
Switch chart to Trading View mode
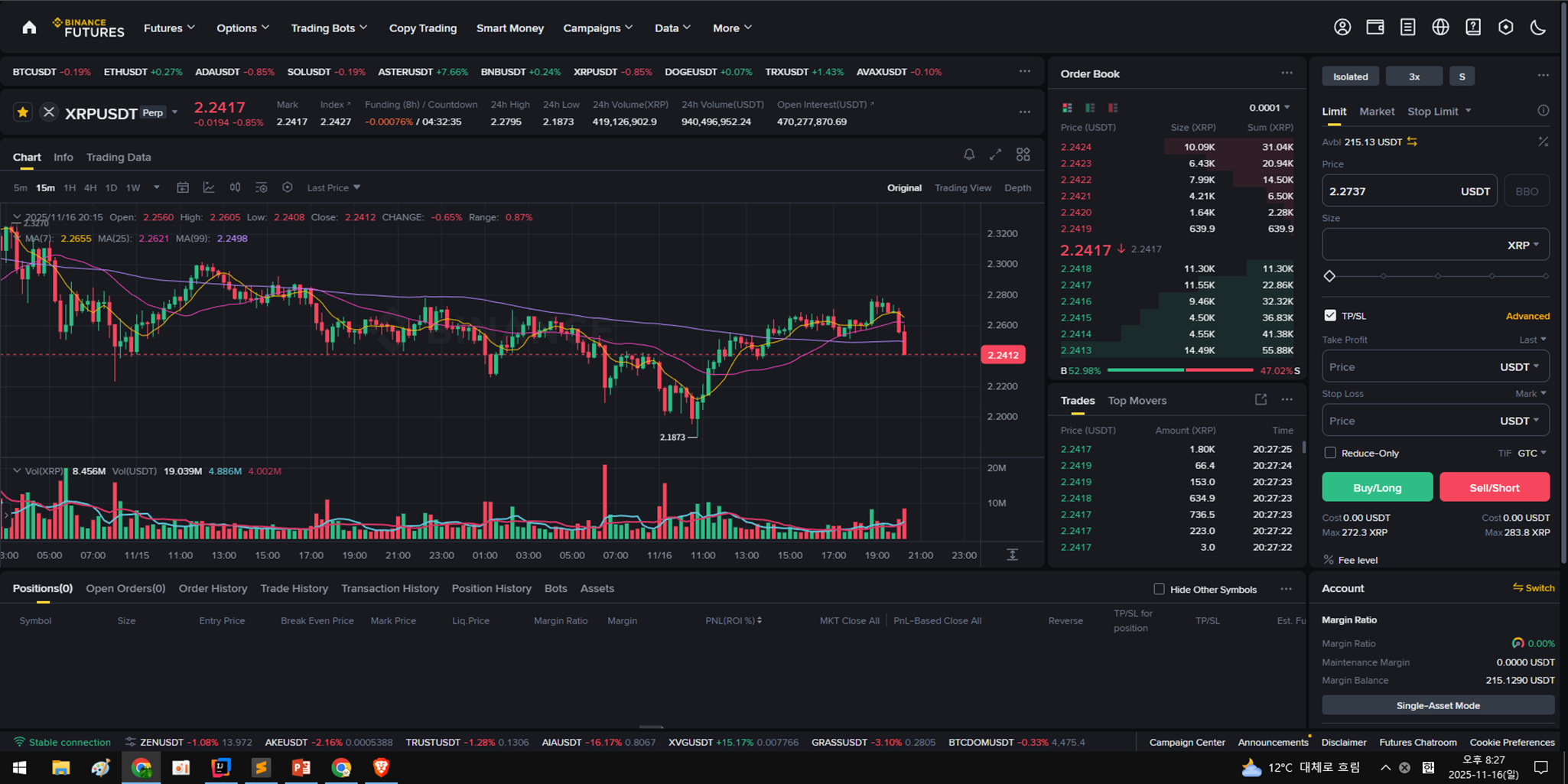(x=963, y=187)
